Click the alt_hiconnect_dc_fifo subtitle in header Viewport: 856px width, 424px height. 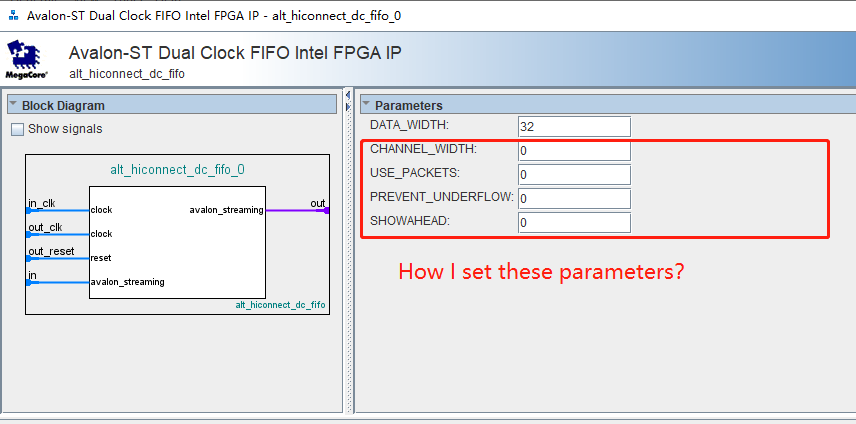(x=127, y=74)
